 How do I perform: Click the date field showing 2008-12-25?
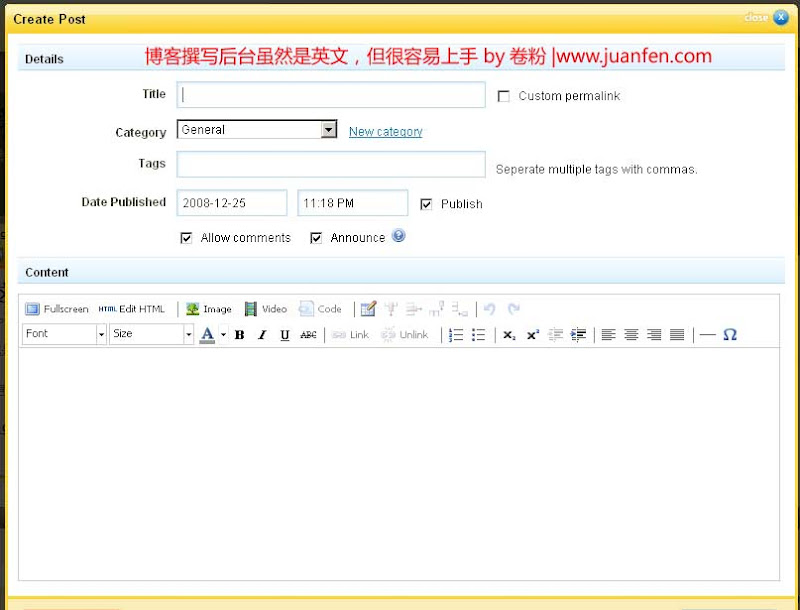(232, 203)
